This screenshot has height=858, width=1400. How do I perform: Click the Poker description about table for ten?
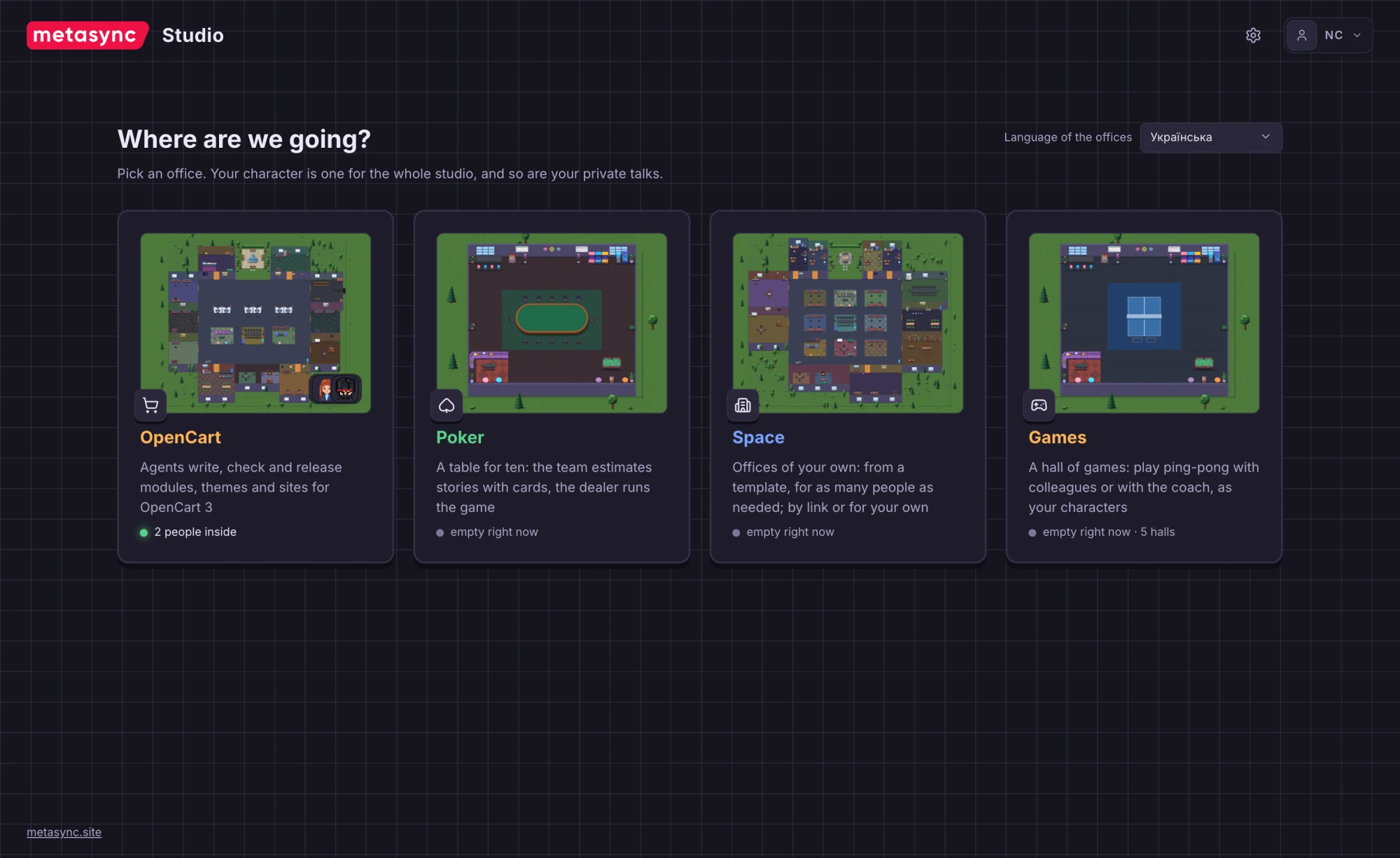tap(544, 487)
